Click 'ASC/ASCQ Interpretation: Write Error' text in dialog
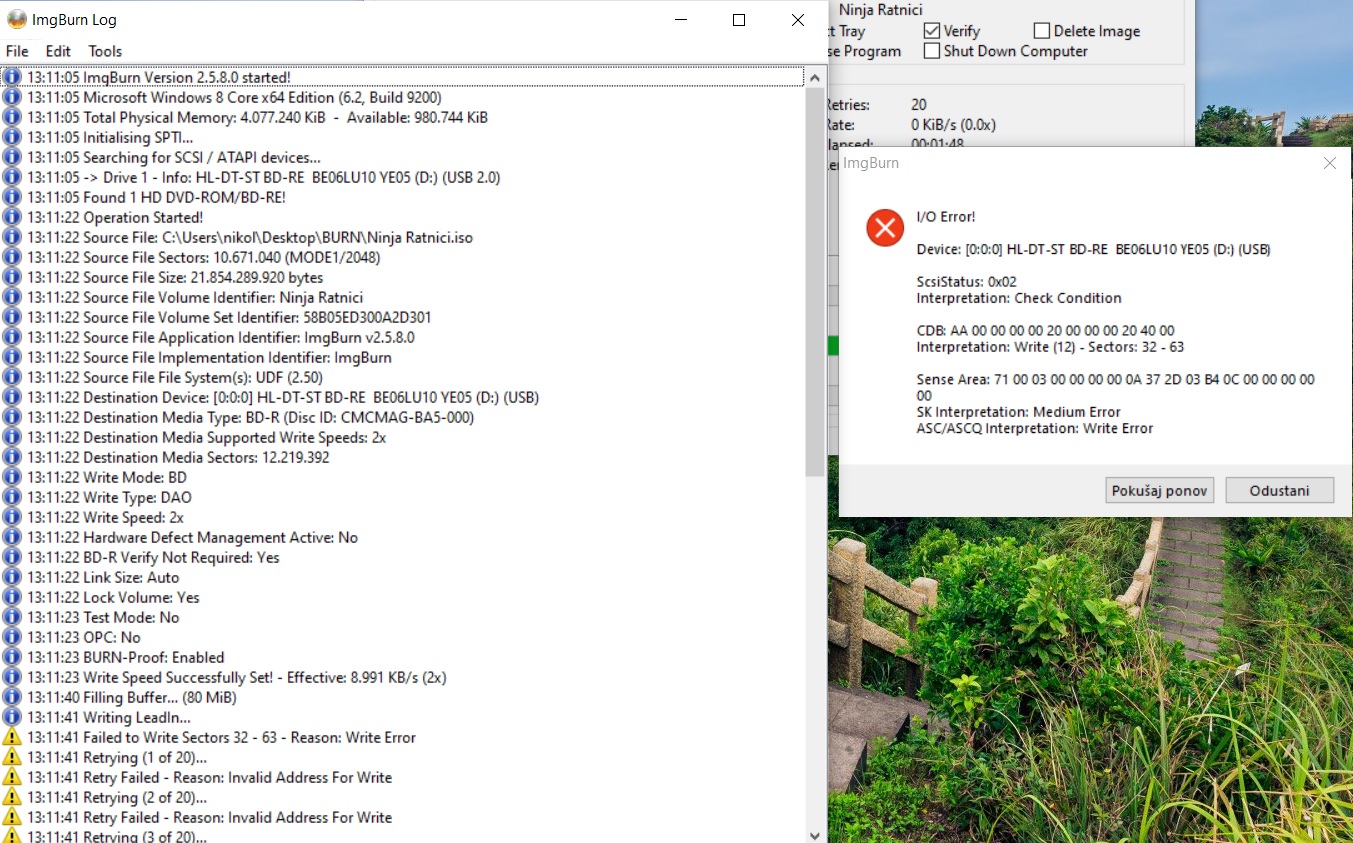Image resolution: width=1353 pixels, height=843 pixels. coord(1035,428)
